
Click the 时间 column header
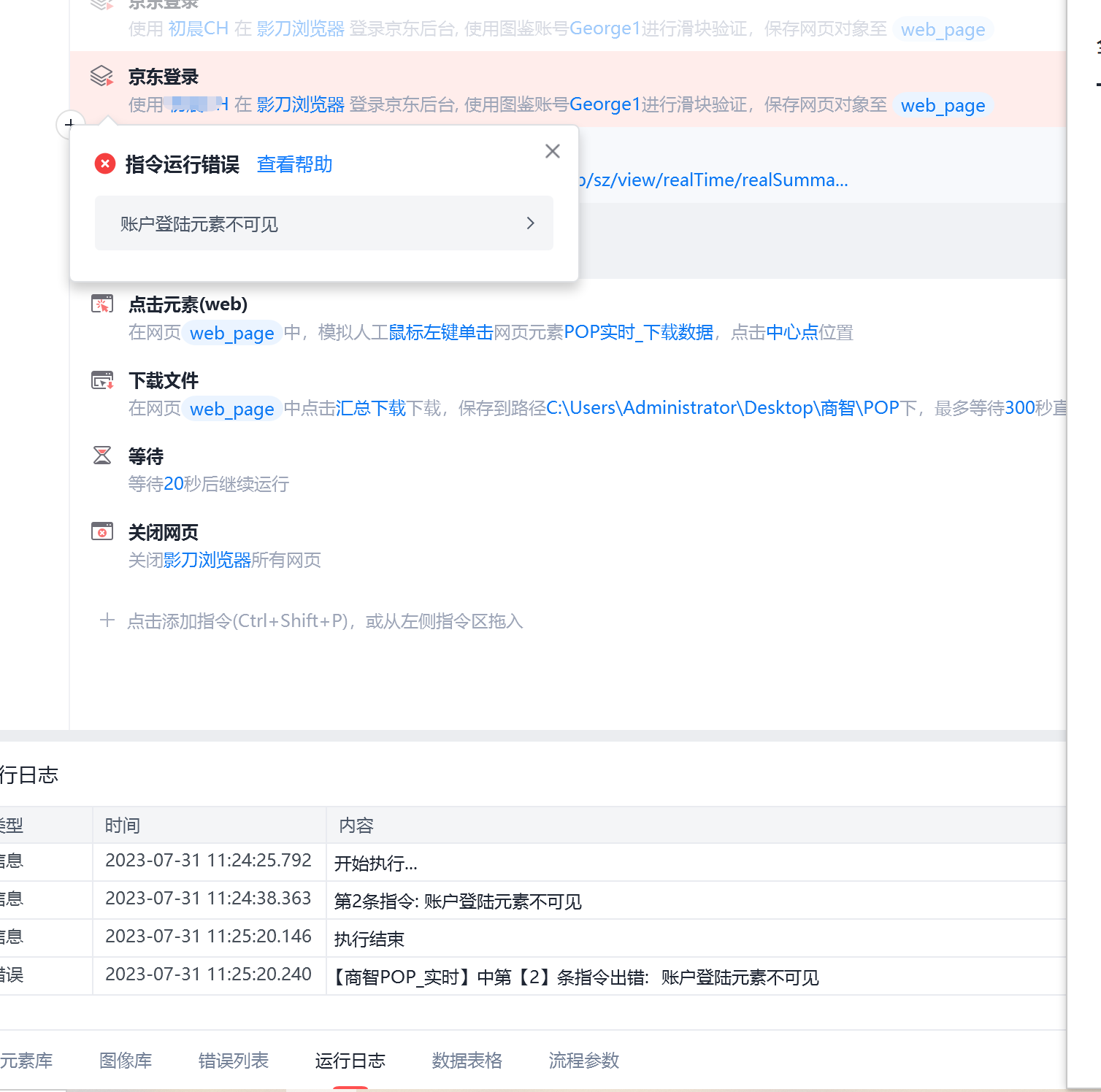123,826
